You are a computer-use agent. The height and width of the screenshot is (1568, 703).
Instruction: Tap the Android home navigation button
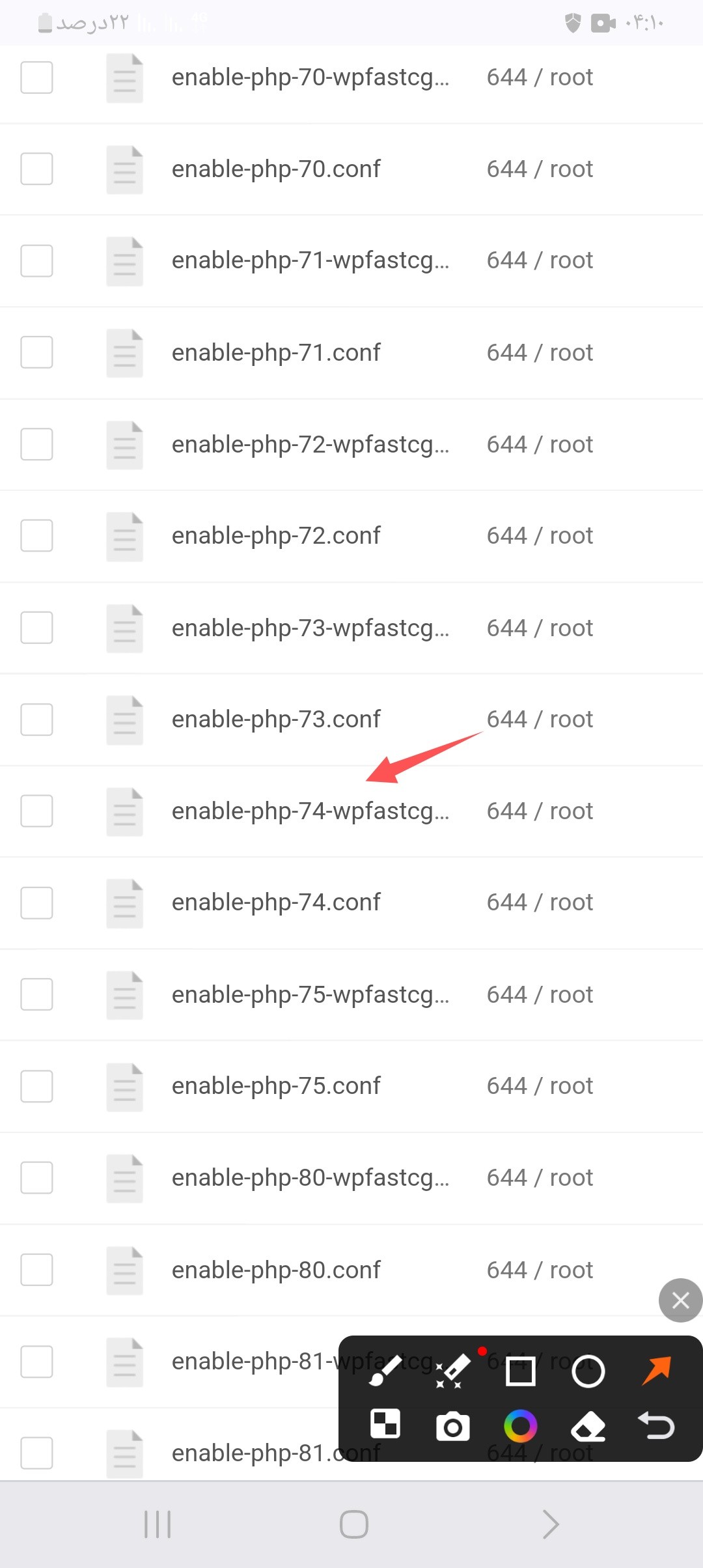point(354,1524)
